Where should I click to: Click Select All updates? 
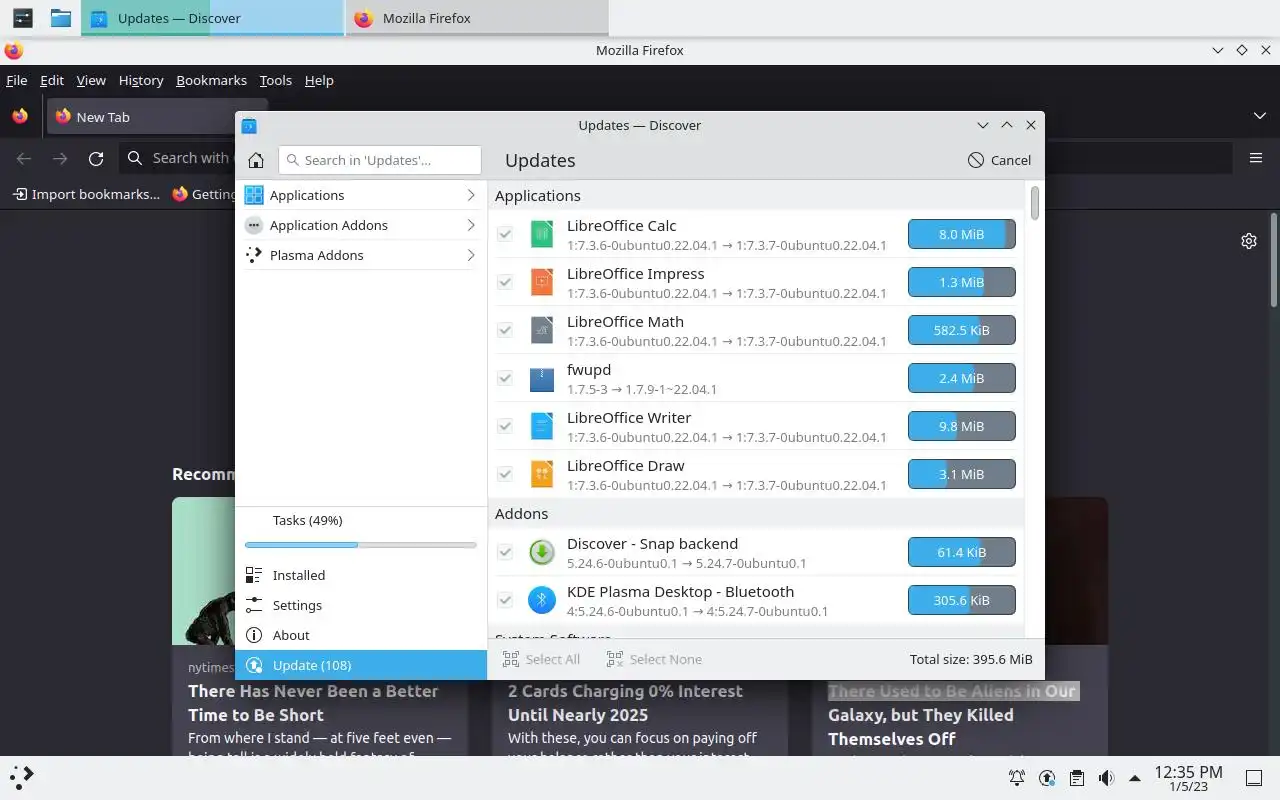[541, 659]
